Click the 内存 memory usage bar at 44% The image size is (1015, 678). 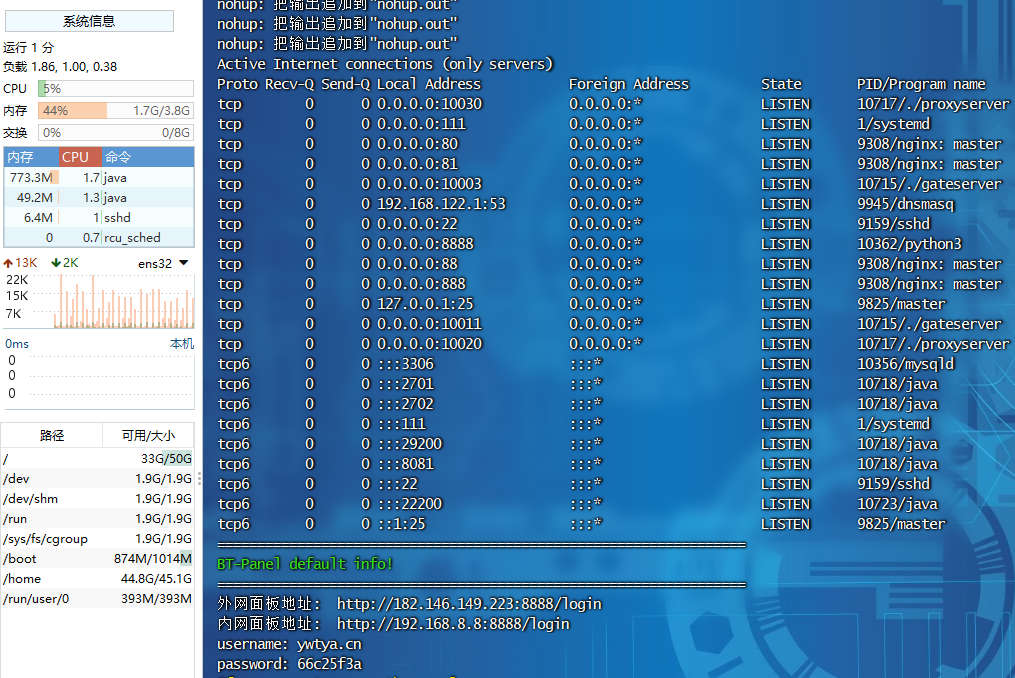[x=116, y=111]
